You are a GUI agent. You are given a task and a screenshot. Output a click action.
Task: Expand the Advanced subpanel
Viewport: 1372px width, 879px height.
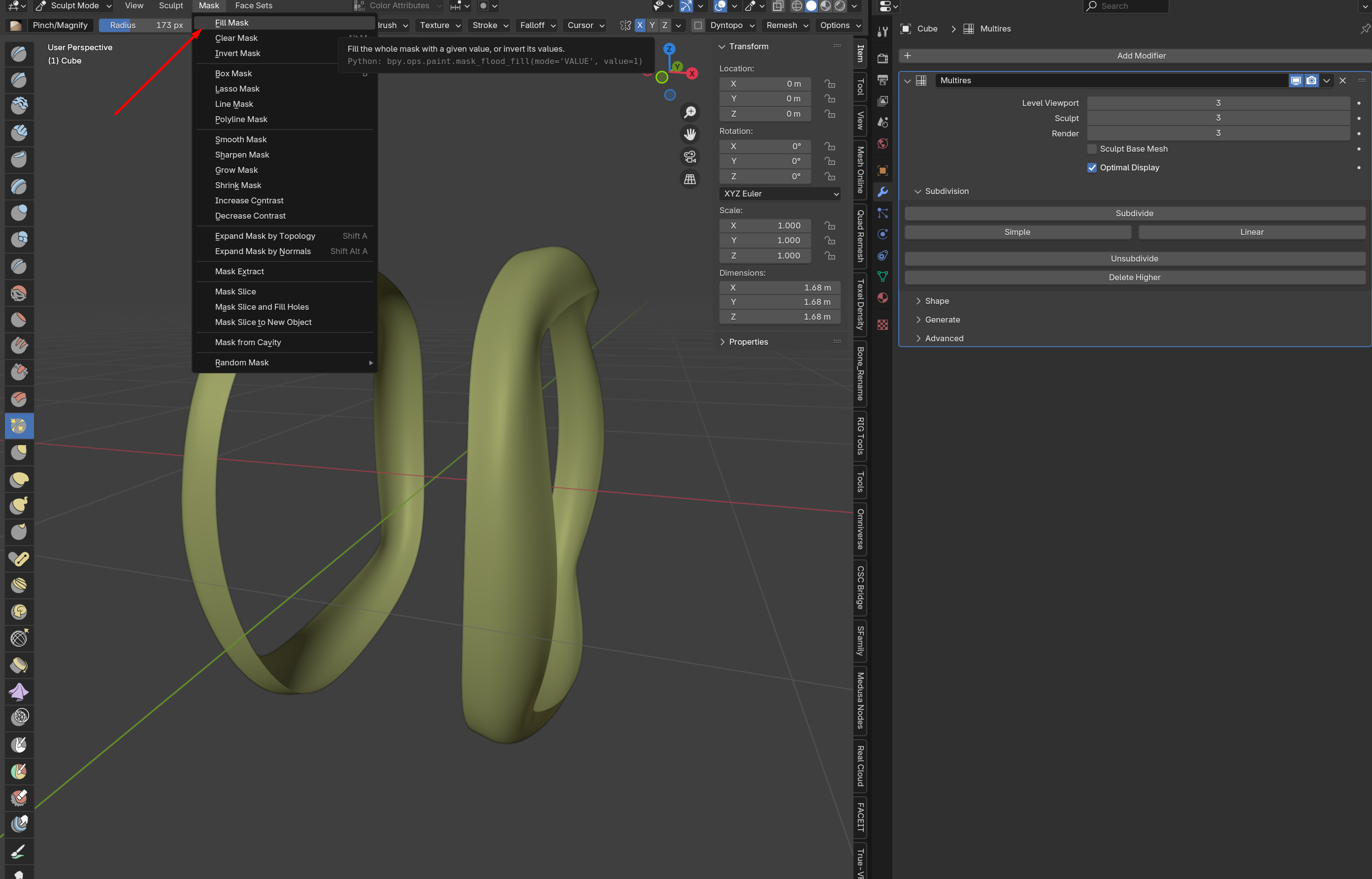(944, 338)
